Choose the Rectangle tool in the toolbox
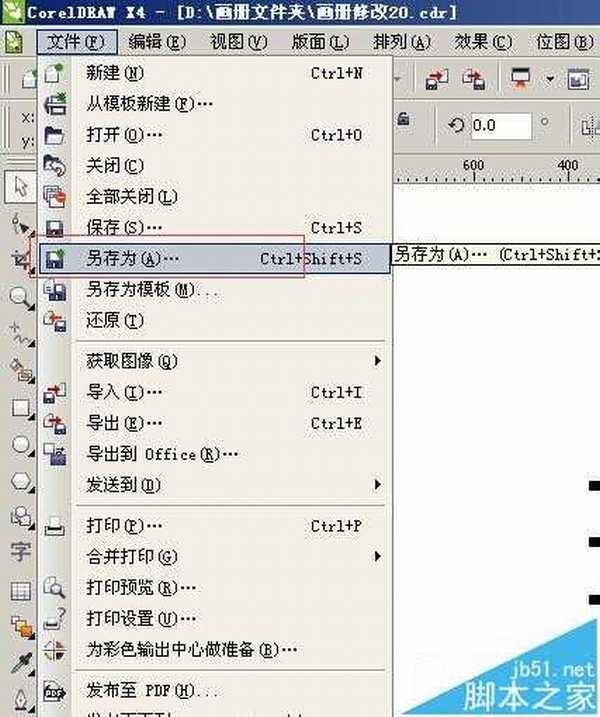 pos(20,407)
